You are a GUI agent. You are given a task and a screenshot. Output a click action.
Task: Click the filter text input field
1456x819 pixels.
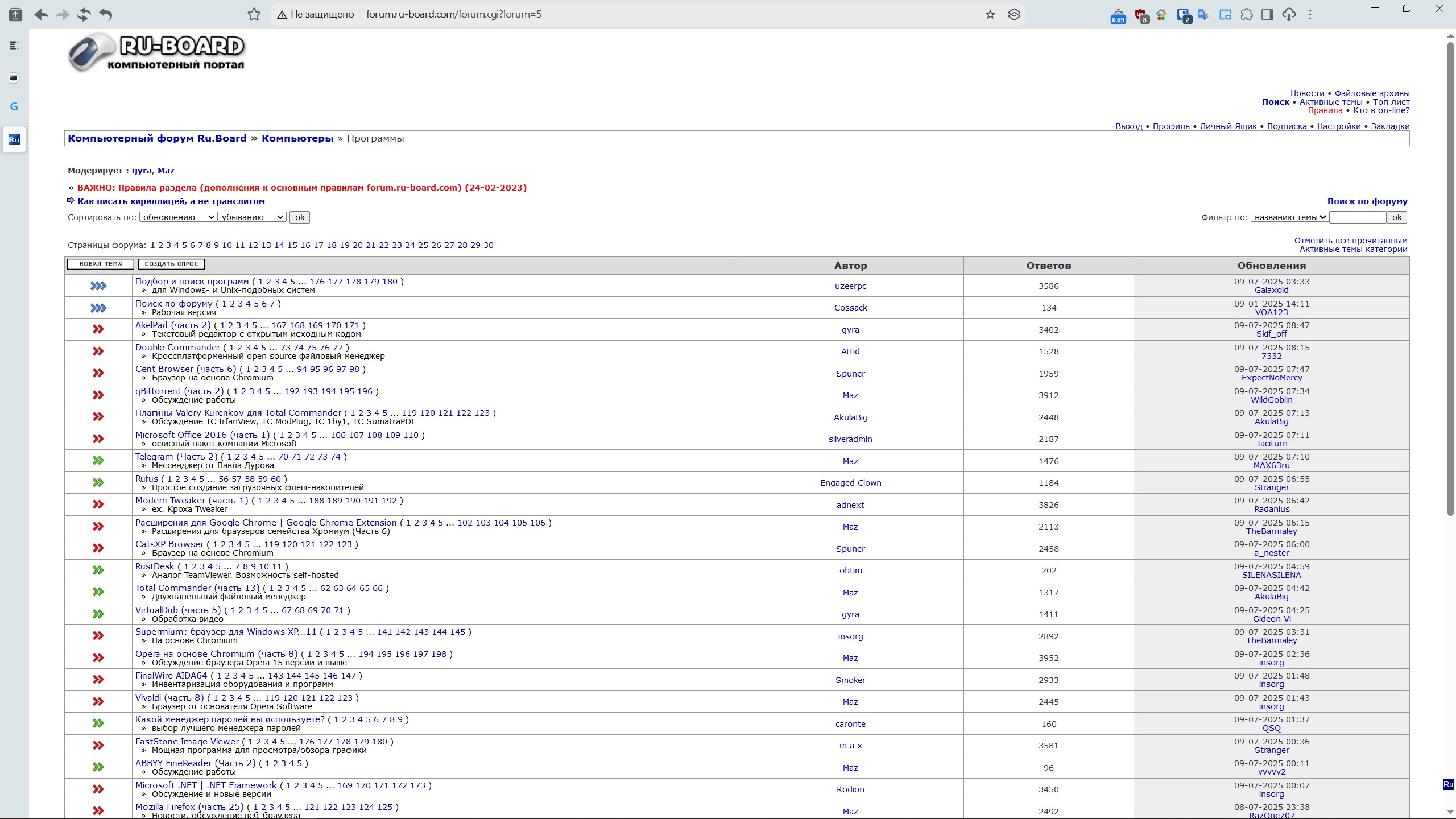click(1357, 217)
